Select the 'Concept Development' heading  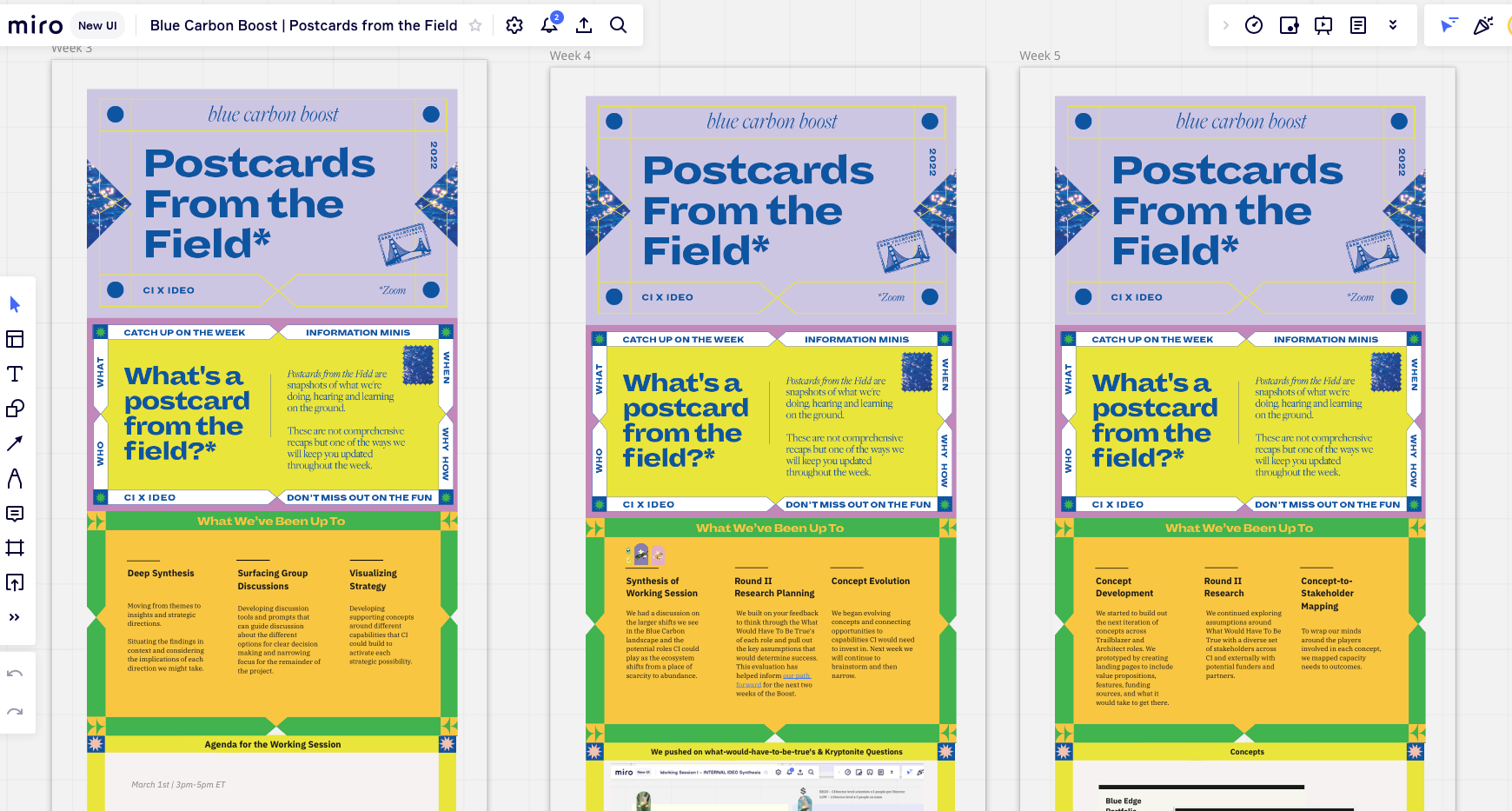pyautogui.click(x=1124, y=587)
